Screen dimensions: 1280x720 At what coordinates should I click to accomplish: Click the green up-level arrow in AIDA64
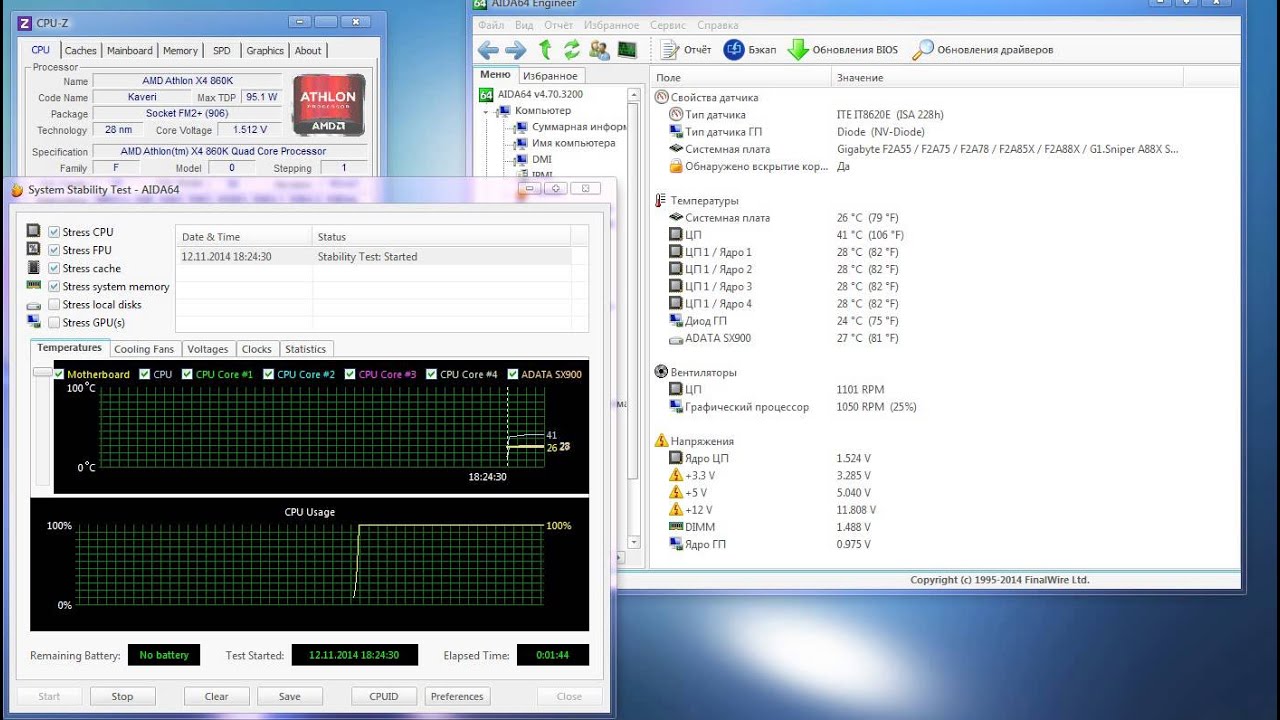pyautogui.click(x=545, y=50)
